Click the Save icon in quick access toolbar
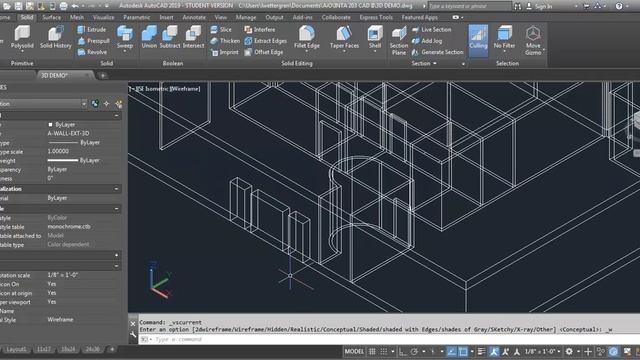Viewport: 640px width, 360px height. 18,6
